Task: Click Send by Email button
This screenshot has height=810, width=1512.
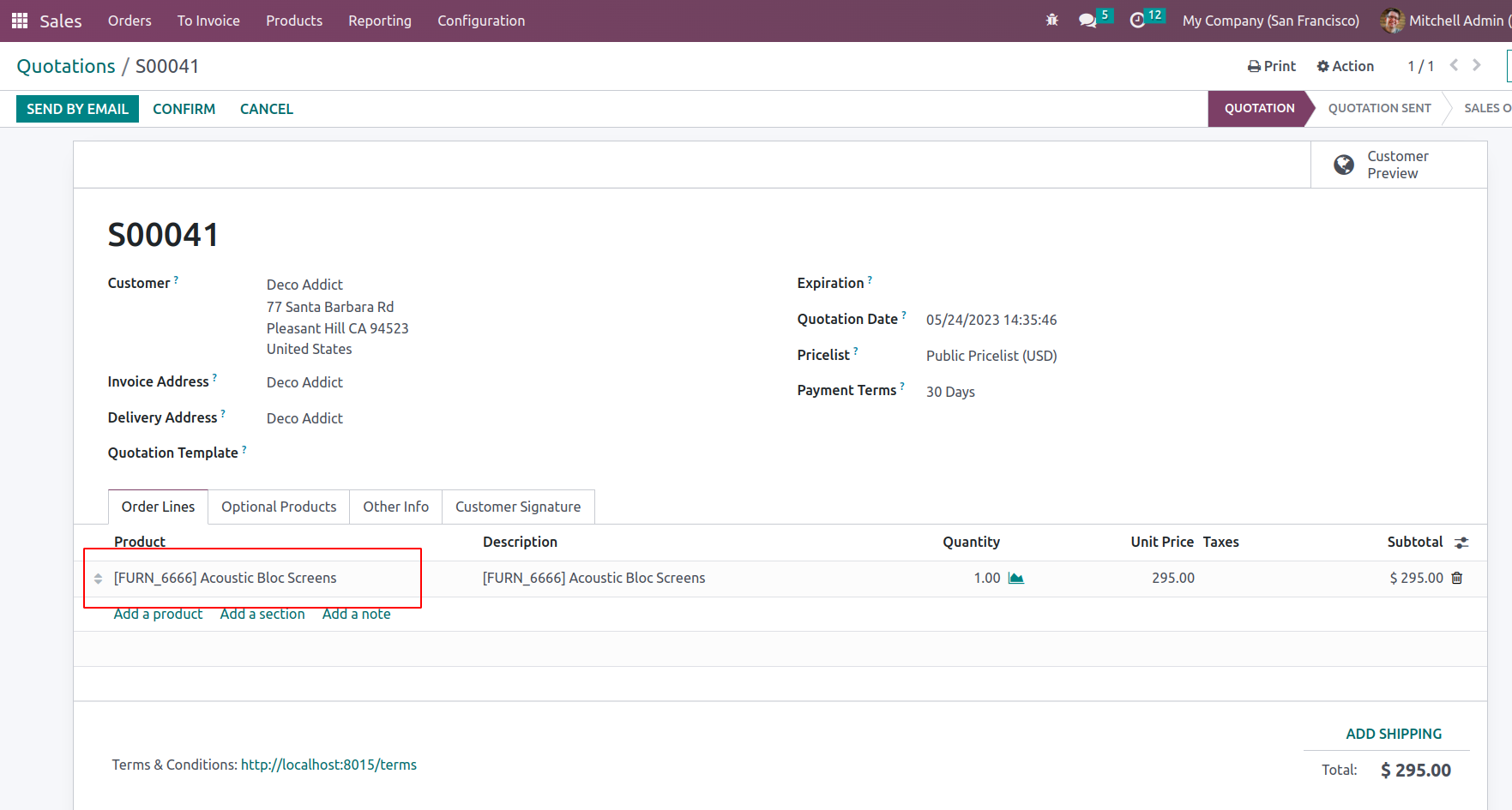Action: pos(77,109)
